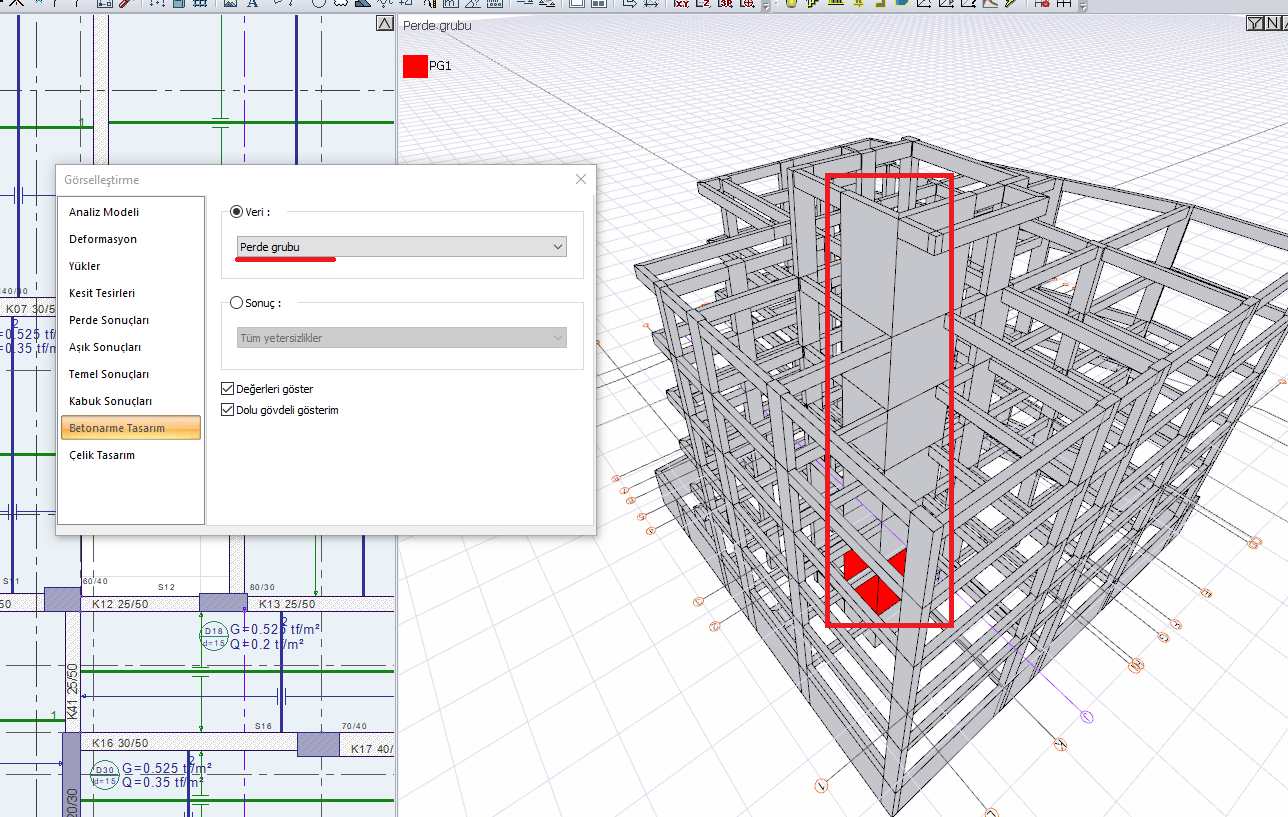Click the Görselleştirme dialog title

click(x=101, y=180)
